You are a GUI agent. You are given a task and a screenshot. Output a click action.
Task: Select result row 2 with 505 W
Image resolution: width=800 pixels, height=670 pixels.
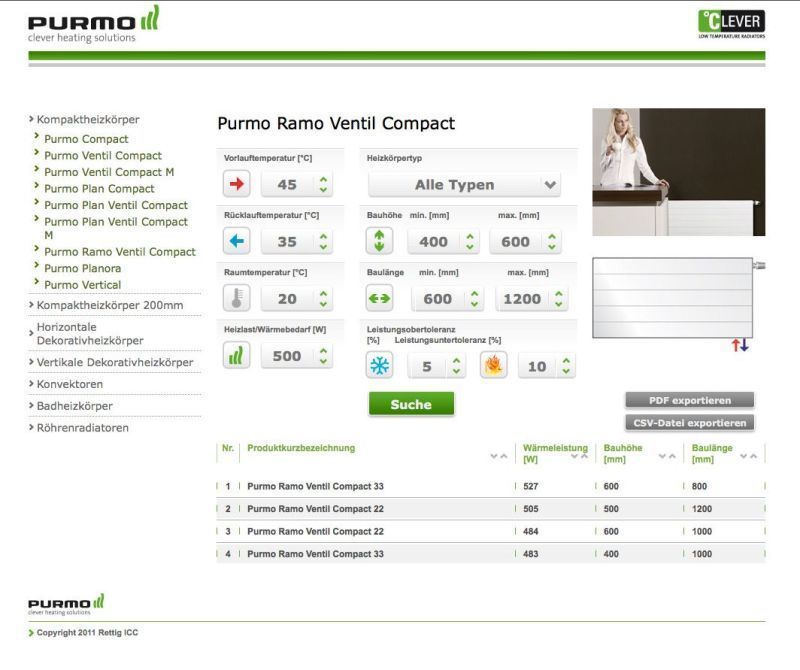click(491, 509)
